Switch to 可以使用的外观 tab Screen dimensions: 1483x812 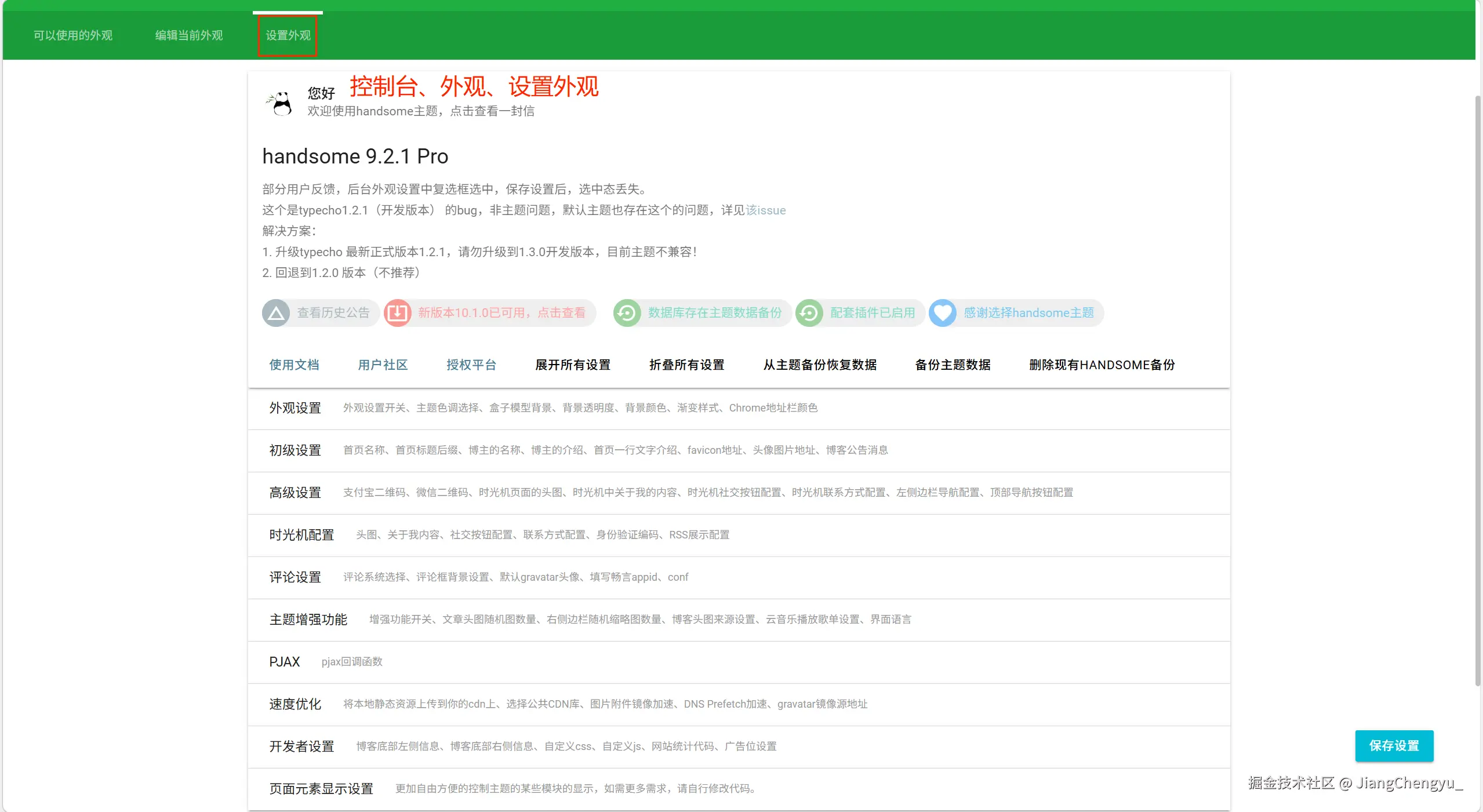pos(73,35)
